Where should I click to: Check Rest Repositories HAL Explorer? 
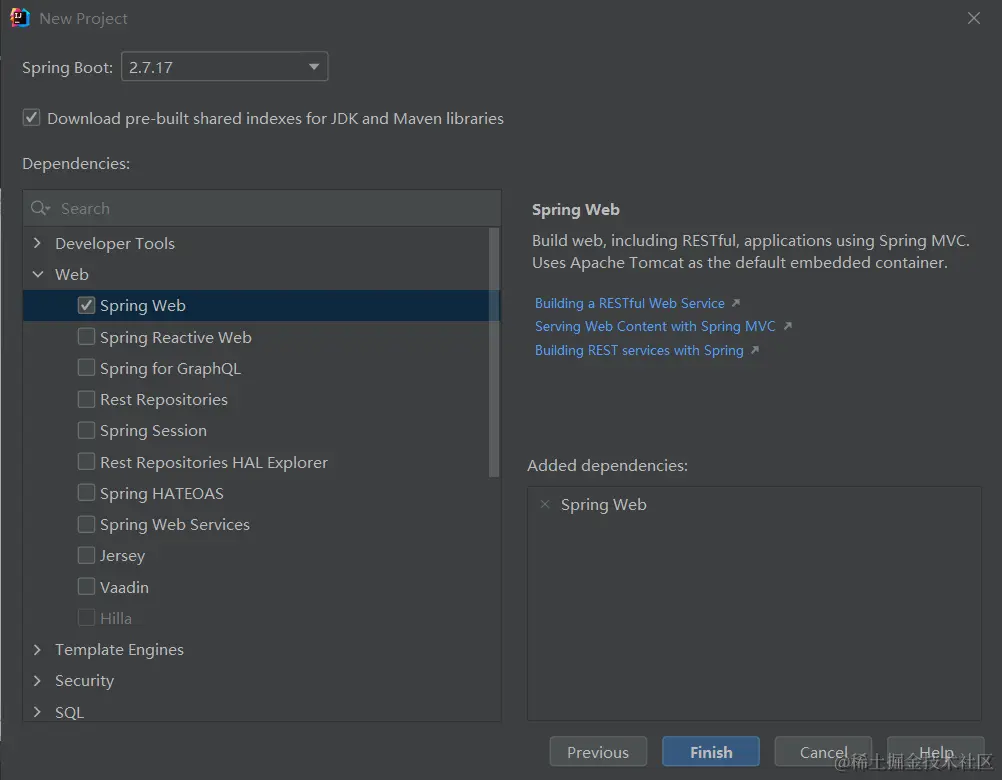click(x=86, y=462)
